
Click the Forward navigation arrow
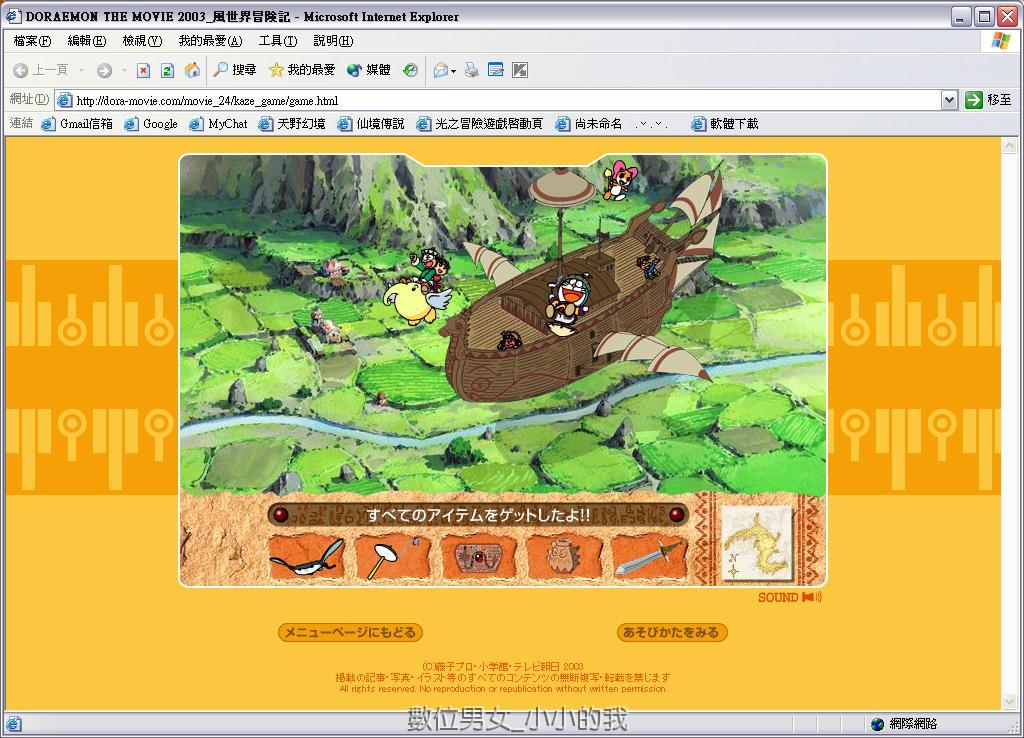(104, 70)
